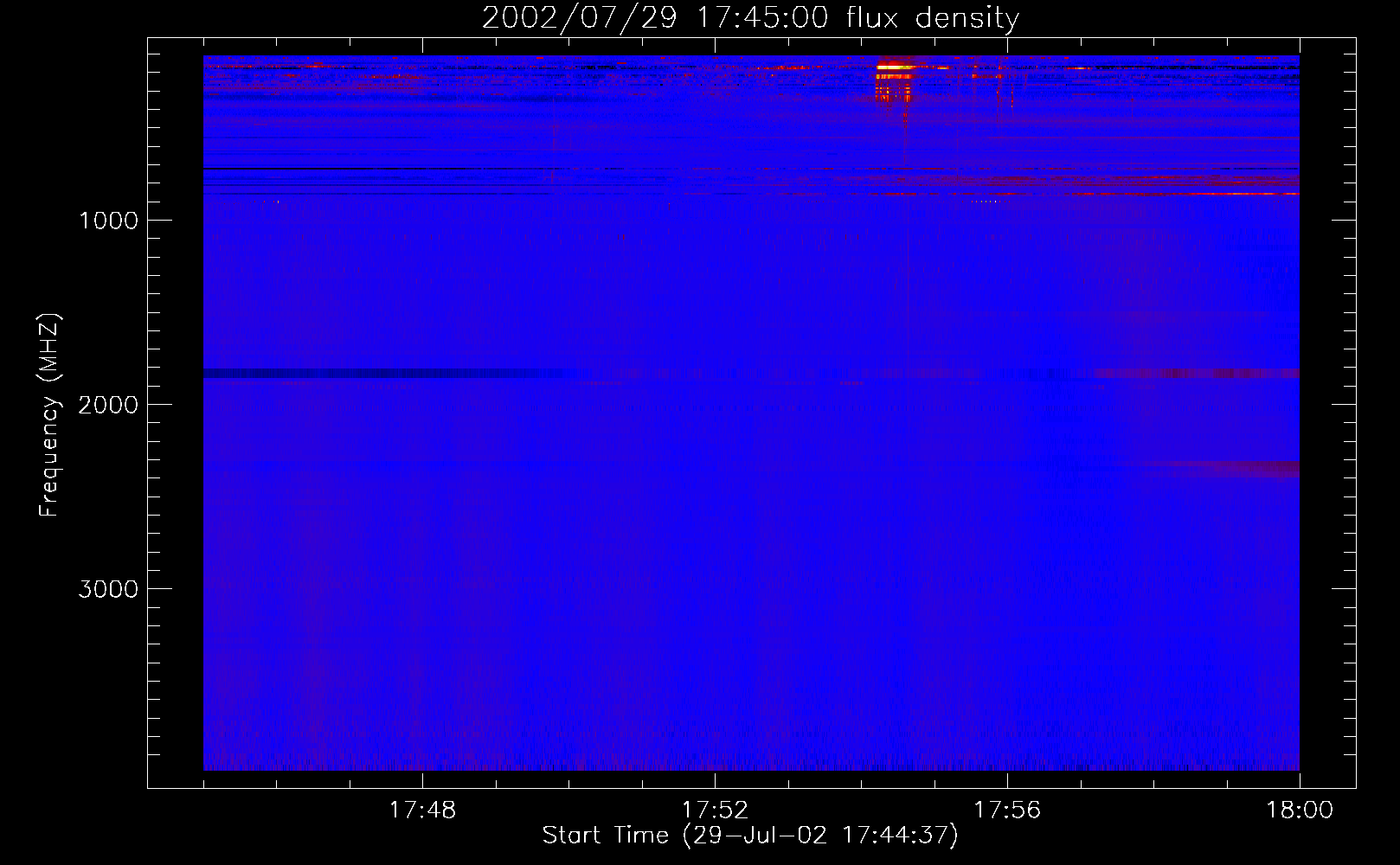Viewport: 1400px width, 865px height.
Task: Click the plot title '2002/07/29 17:45:00 flux density'
Action: click(750, 17)
